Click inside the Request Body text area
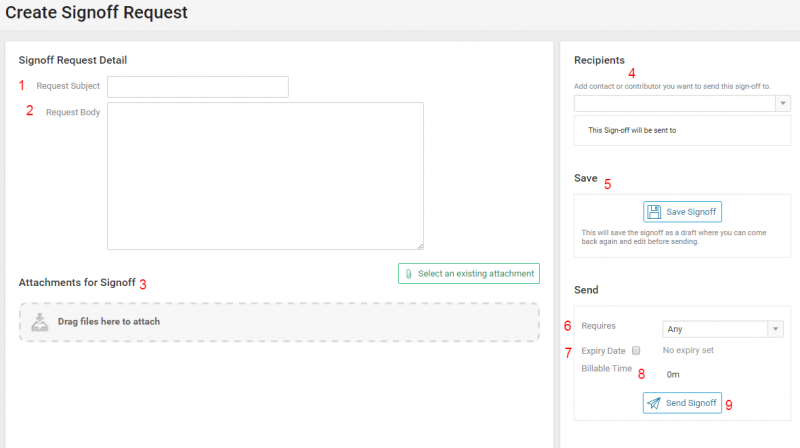The image size is (800, 448). tap(265, 175)
